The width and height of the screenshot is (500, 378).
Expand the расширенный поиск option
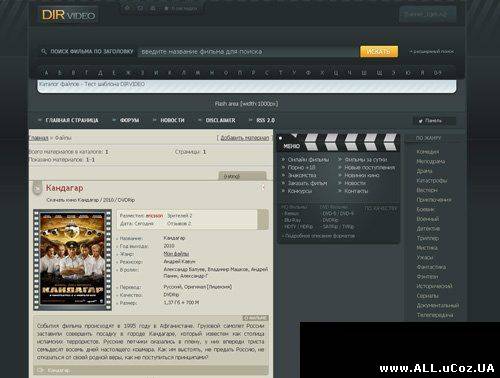432,52
